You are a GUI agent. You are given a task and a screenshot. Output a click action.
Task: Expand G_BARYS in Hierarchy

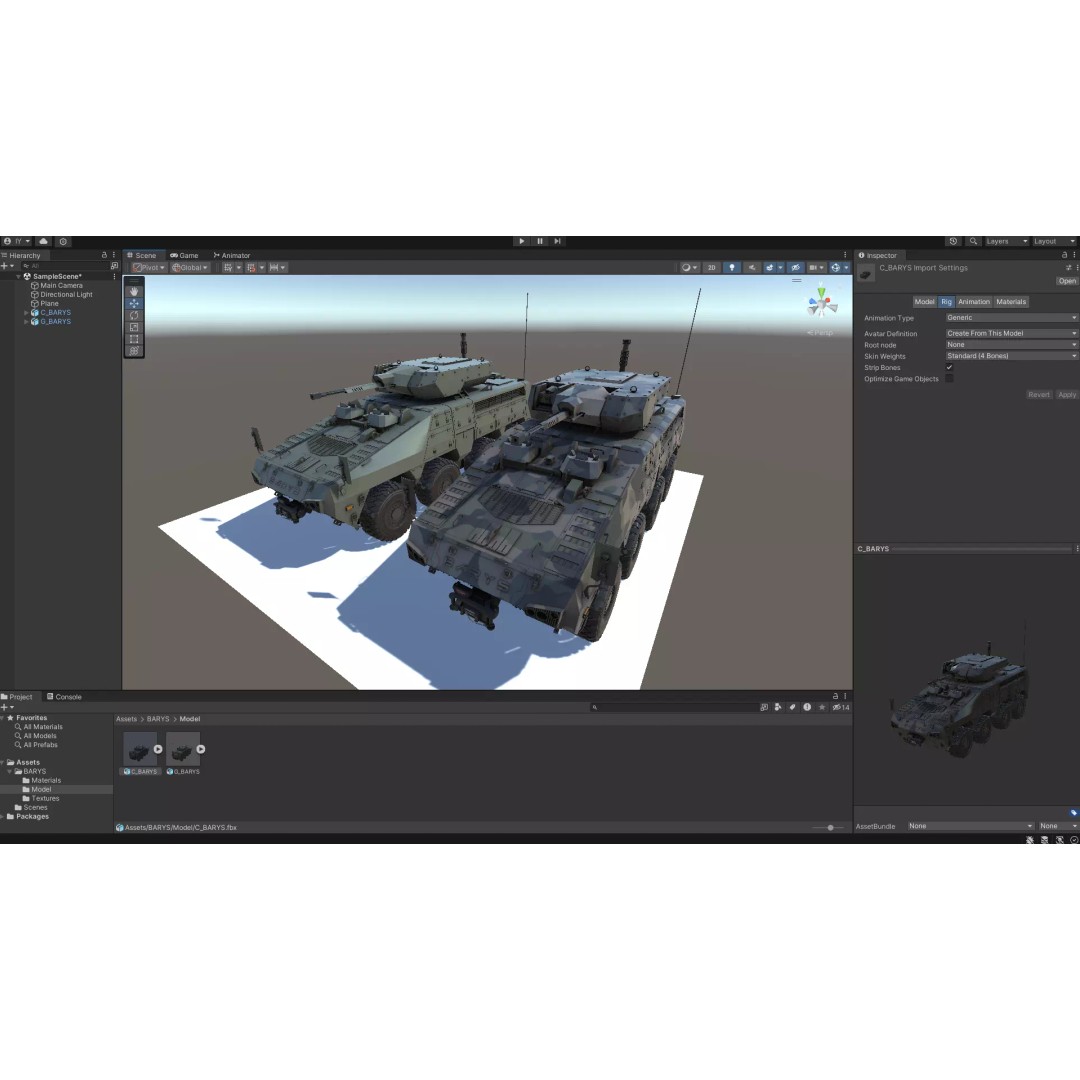pyautogui.click(x=26, y=322)
